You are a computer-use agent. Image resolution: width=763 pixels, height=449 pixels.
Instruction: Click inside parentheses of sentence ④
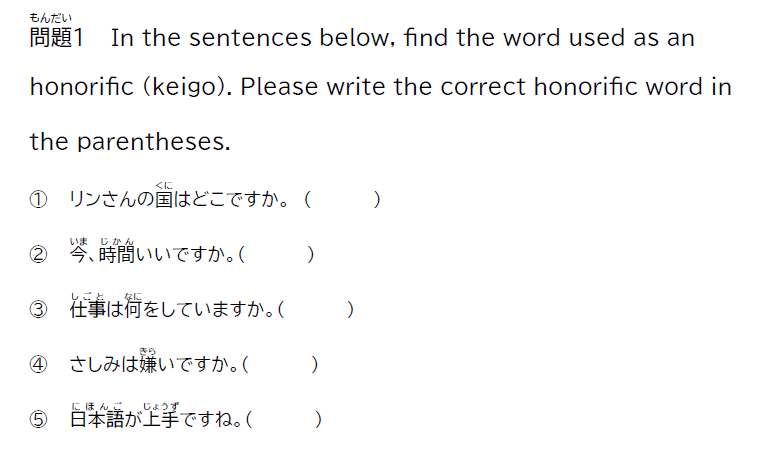point(280,364)
